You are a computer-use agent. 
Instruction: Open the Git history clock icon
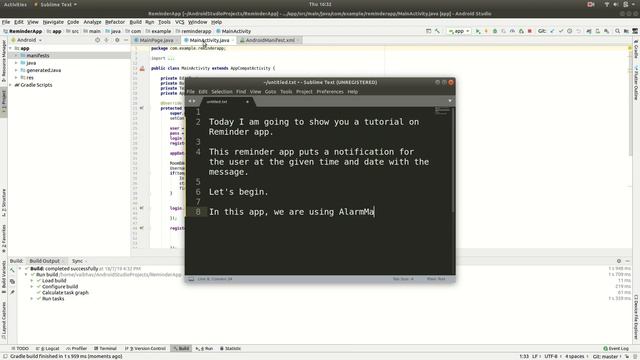[569, 31]
